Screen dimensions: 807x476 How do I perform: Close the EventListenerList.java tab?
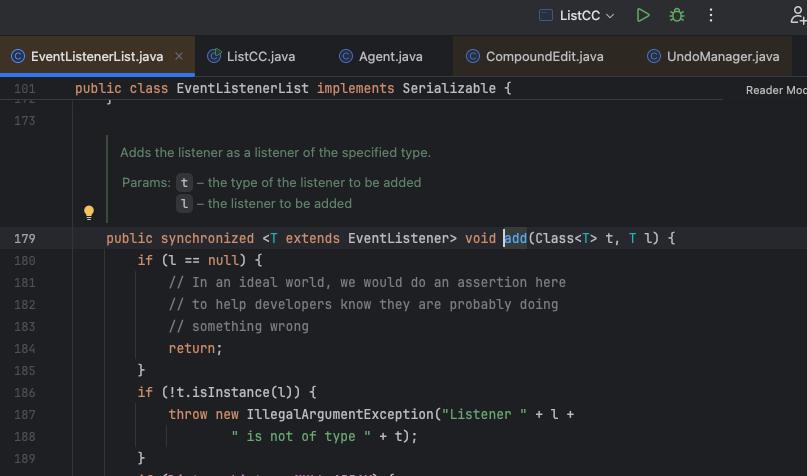pos(181,57)
